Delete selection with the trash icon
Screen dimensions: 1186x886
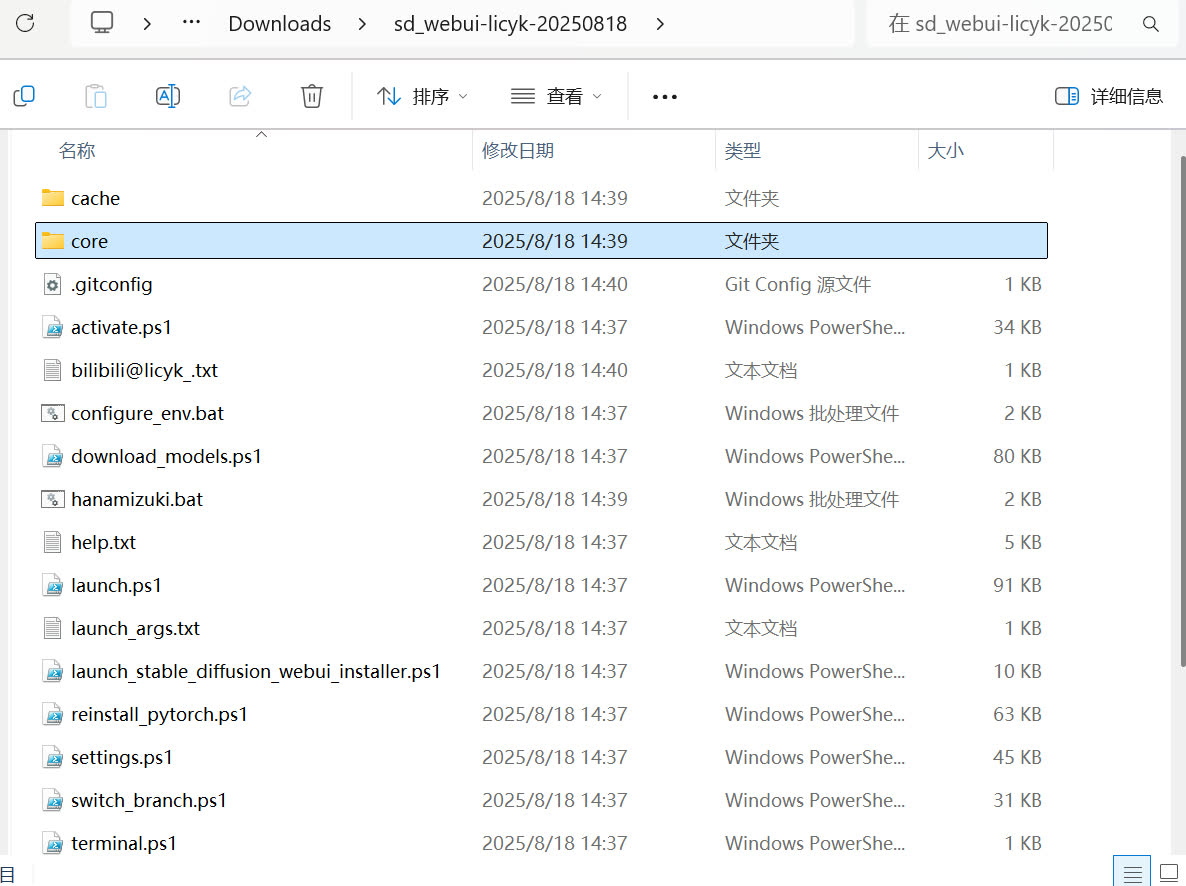(x=312, y=96)
